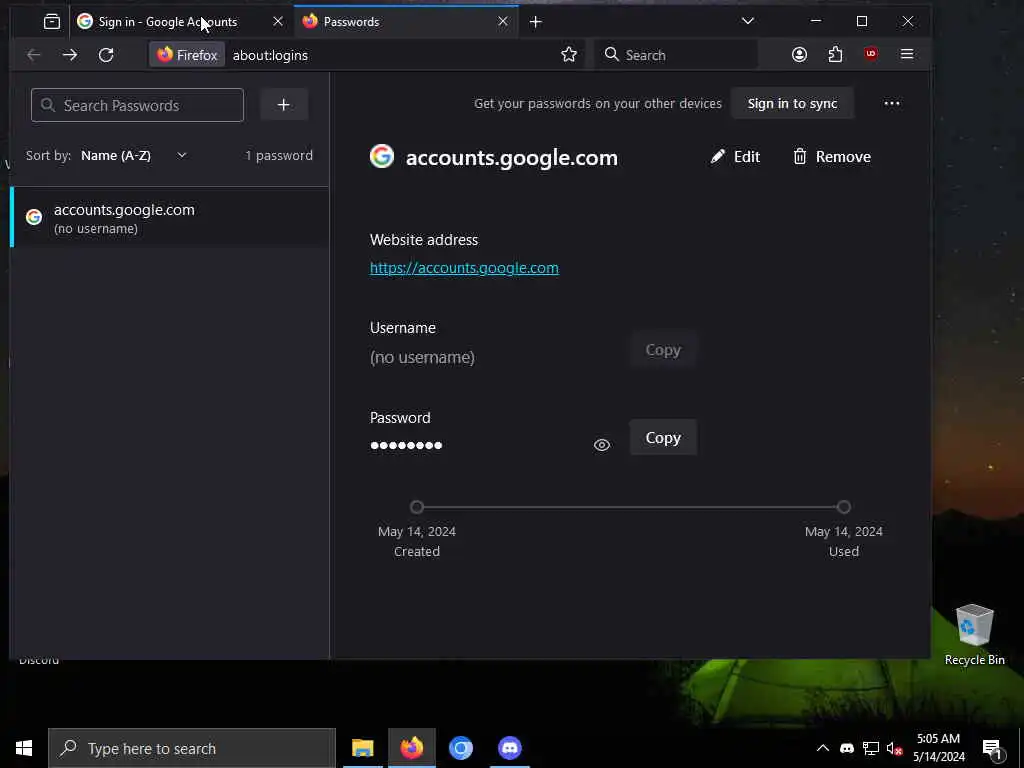Open the Windows Start menu
The image size is (1024, 768).
(24, 748)
